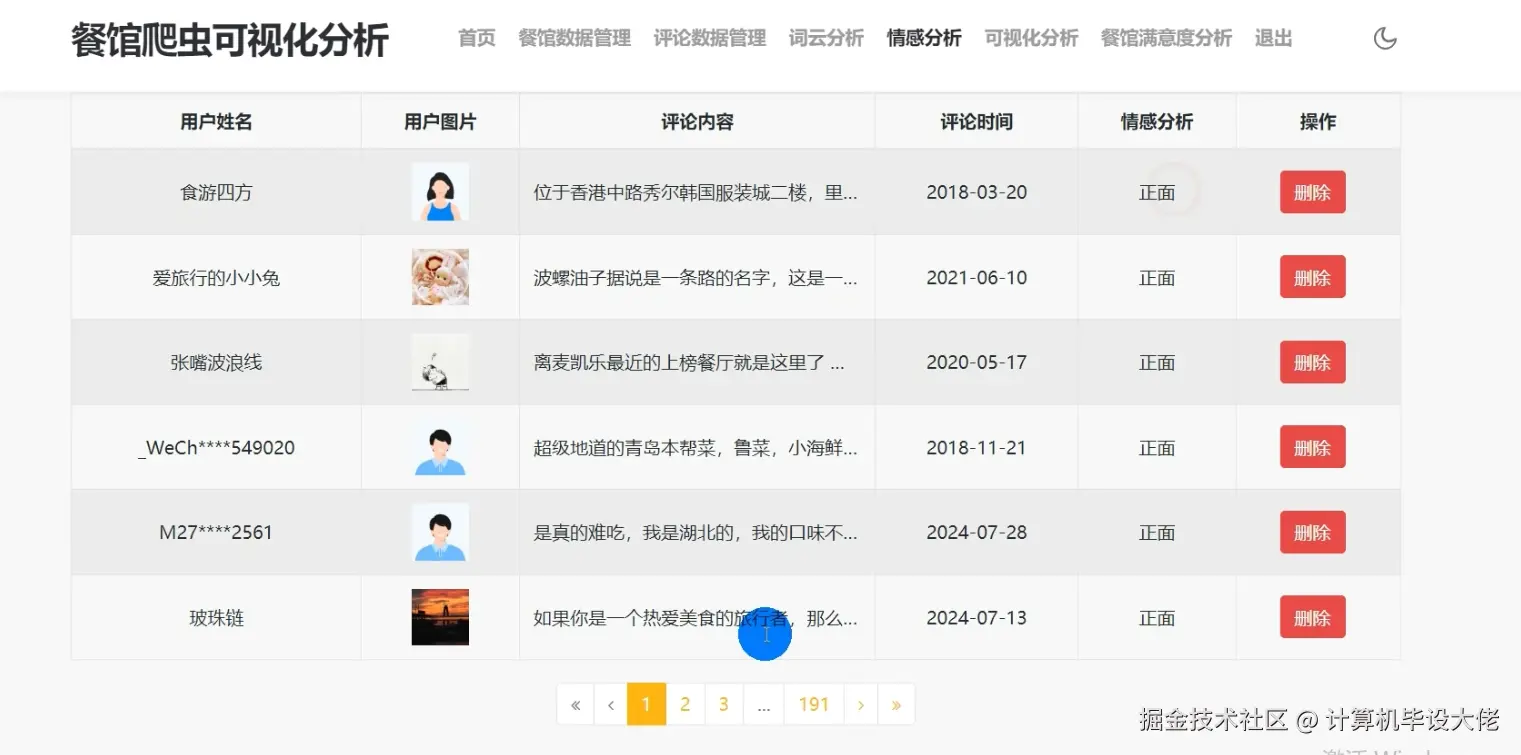This screenshot has height=755, width=1521.
Task: Delete the M27****2561 comment row
Action: pos(1312,532)
